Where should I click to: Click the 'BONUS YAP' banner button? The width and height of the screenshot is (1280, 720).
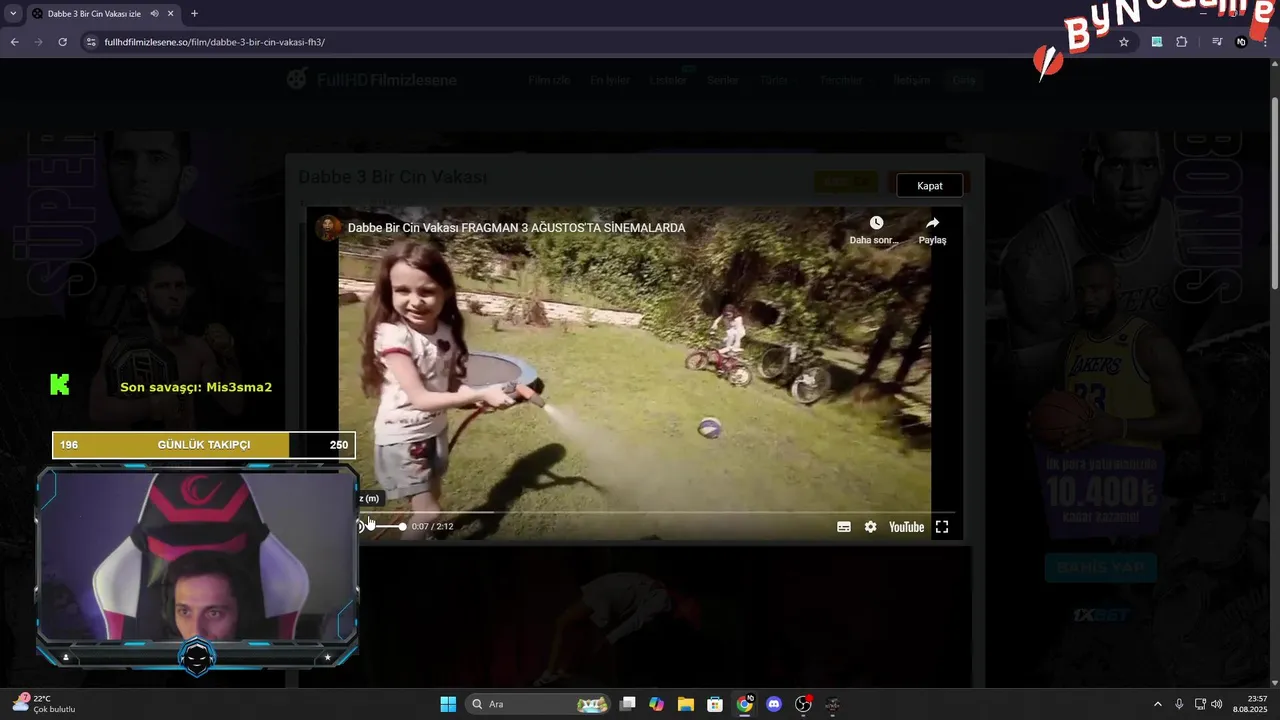tap(1101, 567)
